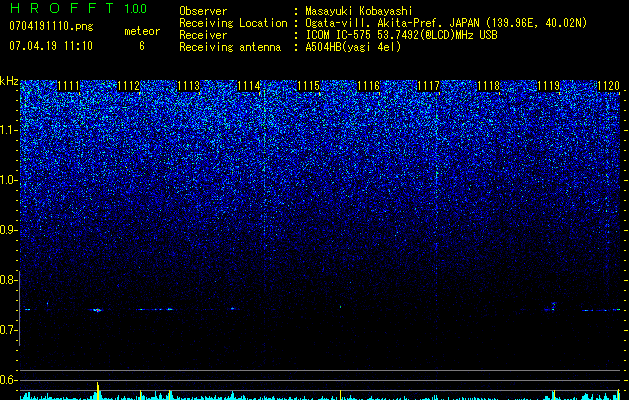Click the yellow power peak below the 1116 marker
Viewport: 629px width, 400px height.
point(340,395)
